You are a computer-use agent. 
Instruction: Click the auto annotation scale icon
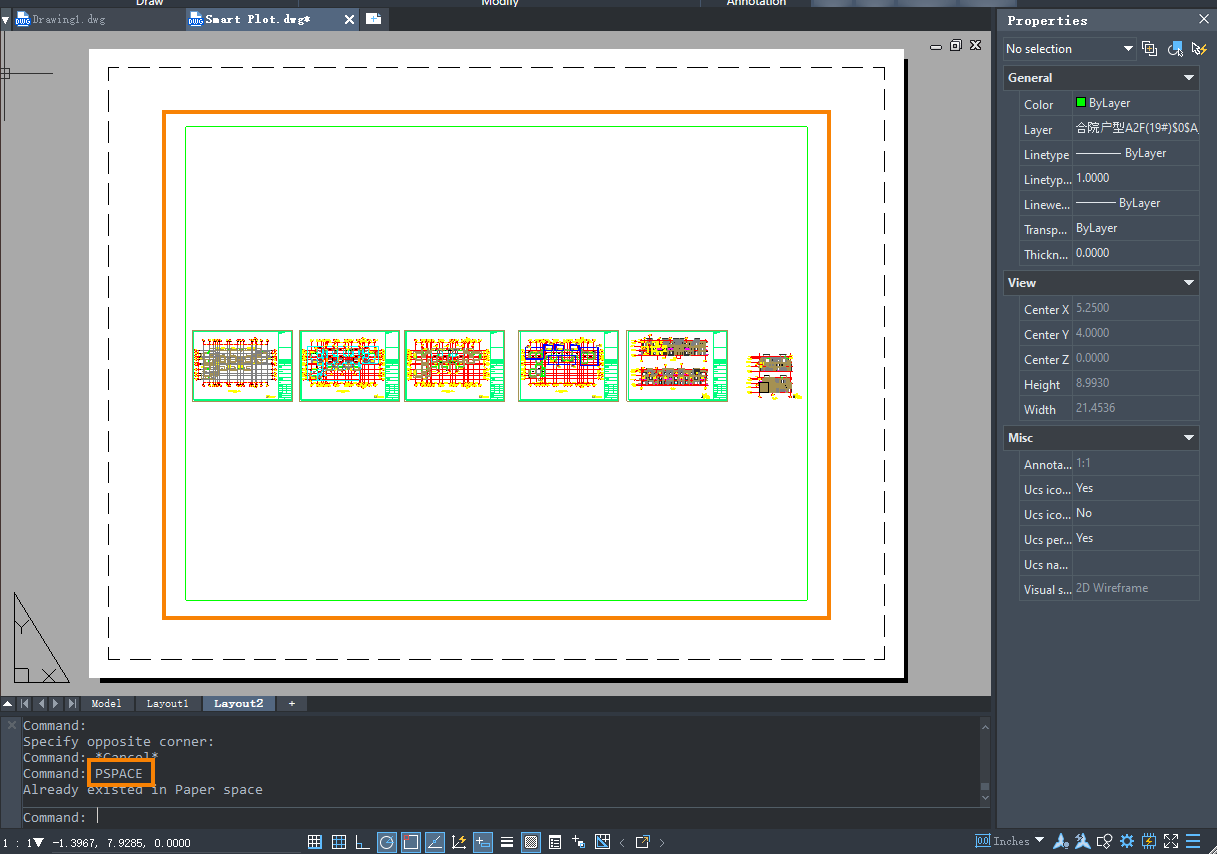click(x=1083, y=841)
